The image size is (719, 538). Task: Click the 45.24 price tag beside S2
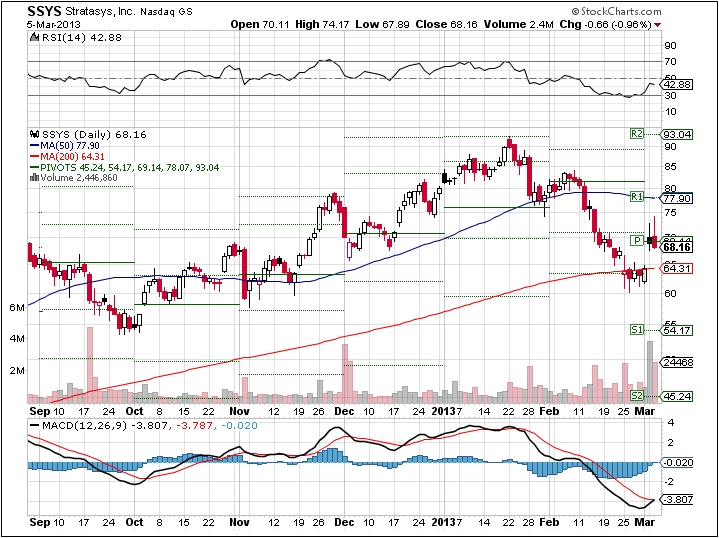click(x=678, y=396)
